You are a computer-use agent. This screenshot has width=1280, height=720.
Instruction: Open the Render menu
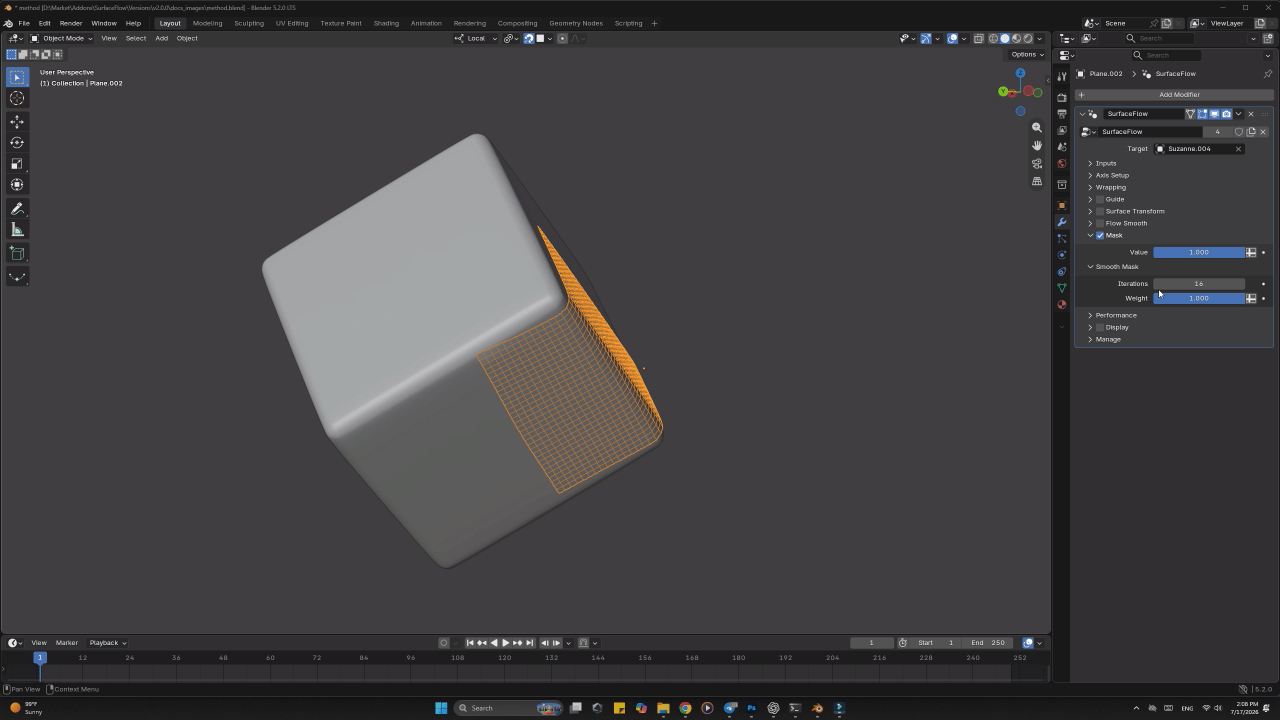(x=71, y=23)
